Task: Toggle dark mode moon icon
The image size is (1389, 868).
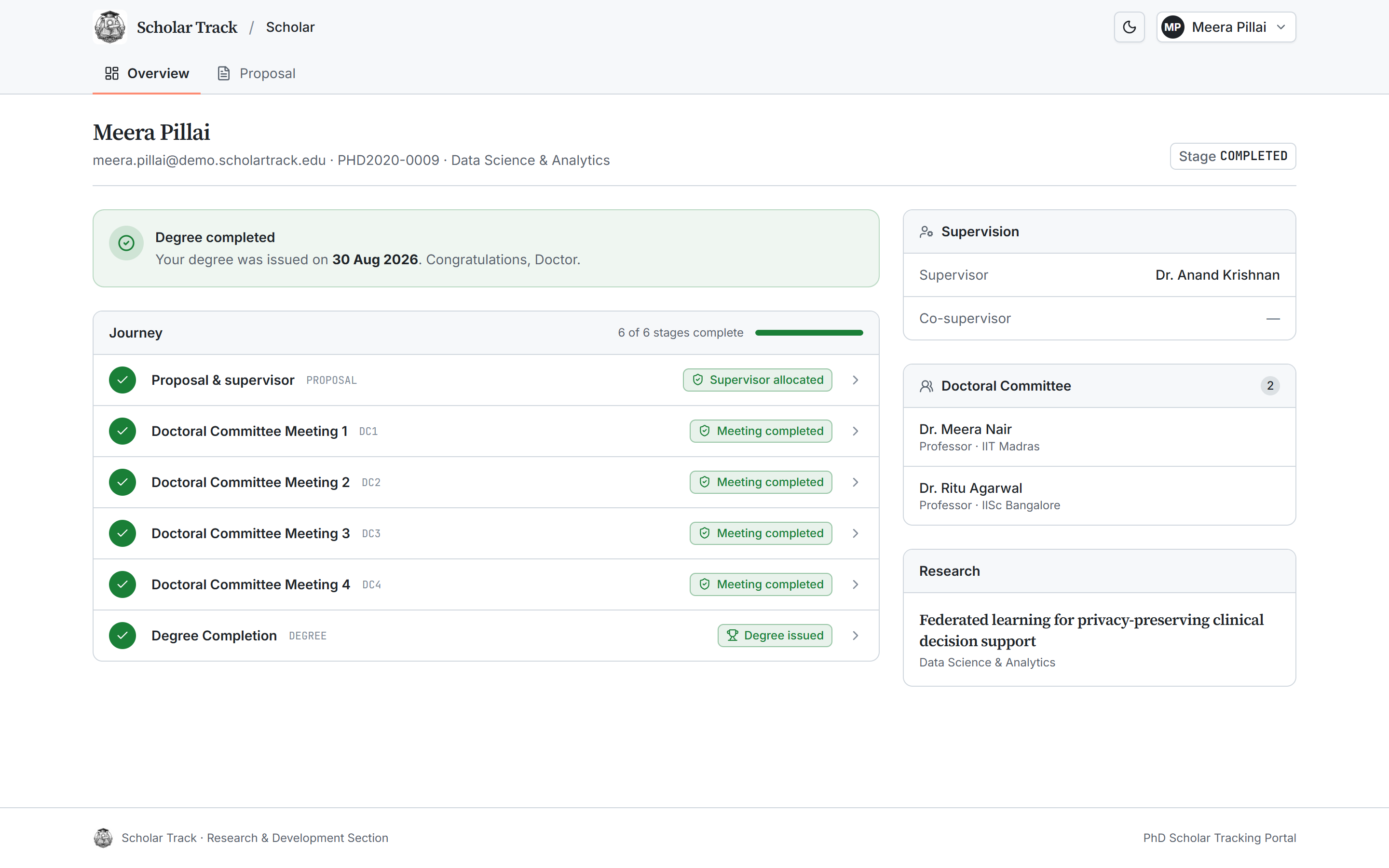Action: pyautogui.click(x=1129, y=27)
